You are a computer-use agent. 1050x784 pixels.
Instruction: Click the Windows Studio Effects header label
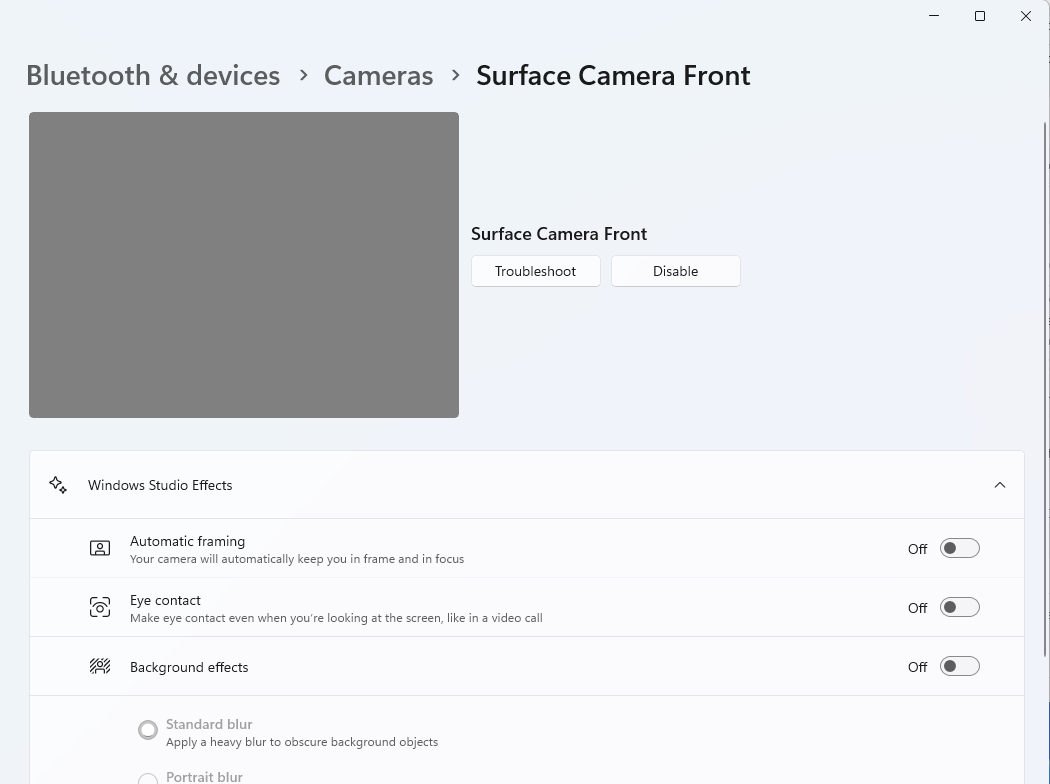pyautogui.click(x=160, y=485)
